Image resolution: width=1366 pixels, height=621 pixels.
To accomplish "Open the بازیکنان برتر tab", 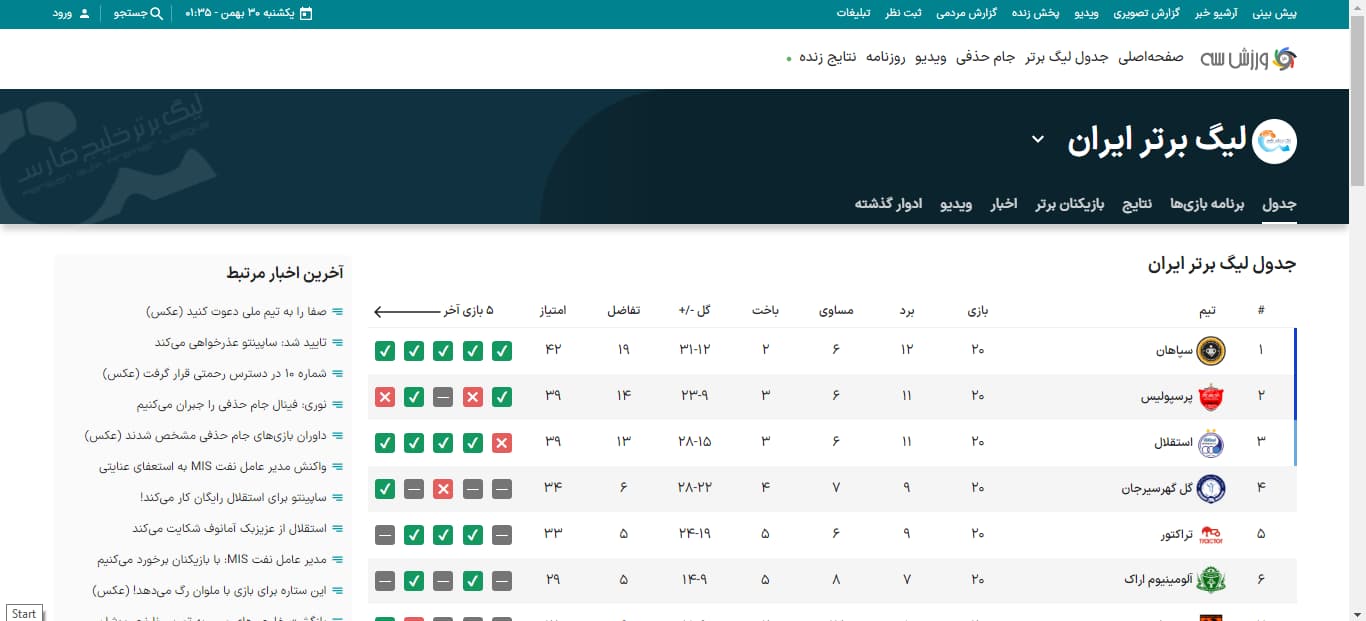I will pyautogui.click(x=1070, y=204).
